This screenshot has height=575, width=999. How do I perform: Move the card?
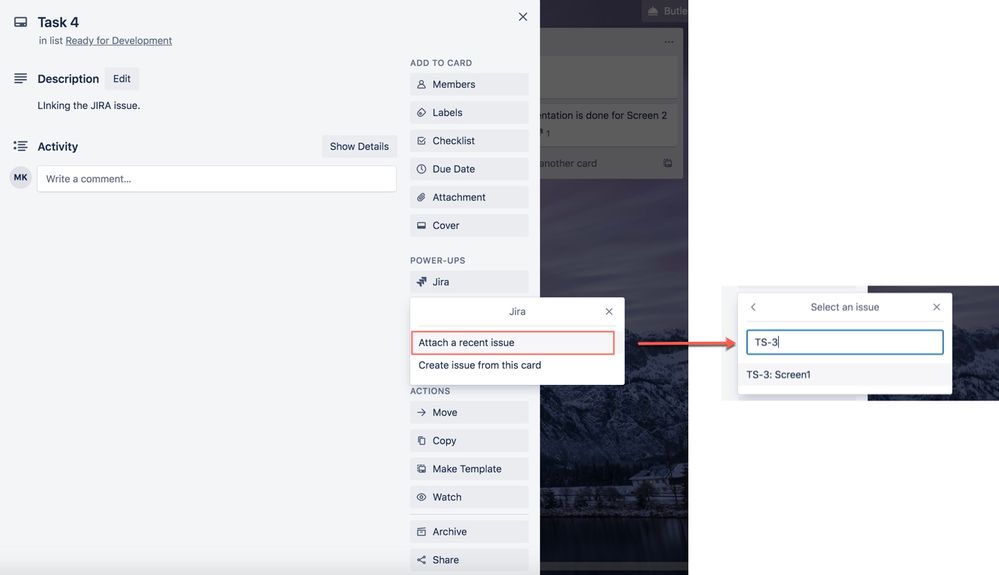469,413
